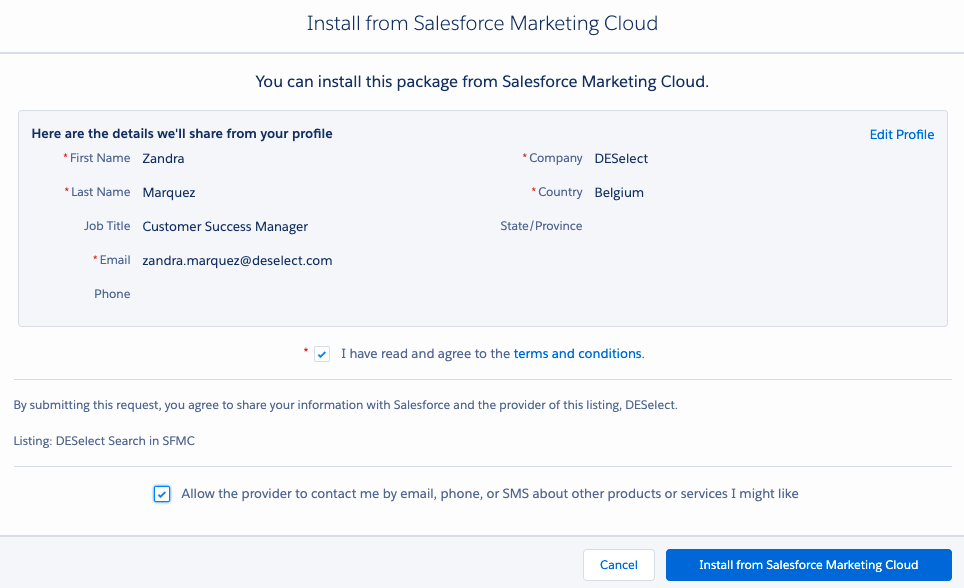Image resolution: width=964 pixels, height=588 pixels.
Task: Click the State/Province label
Action: coord(541,226)
